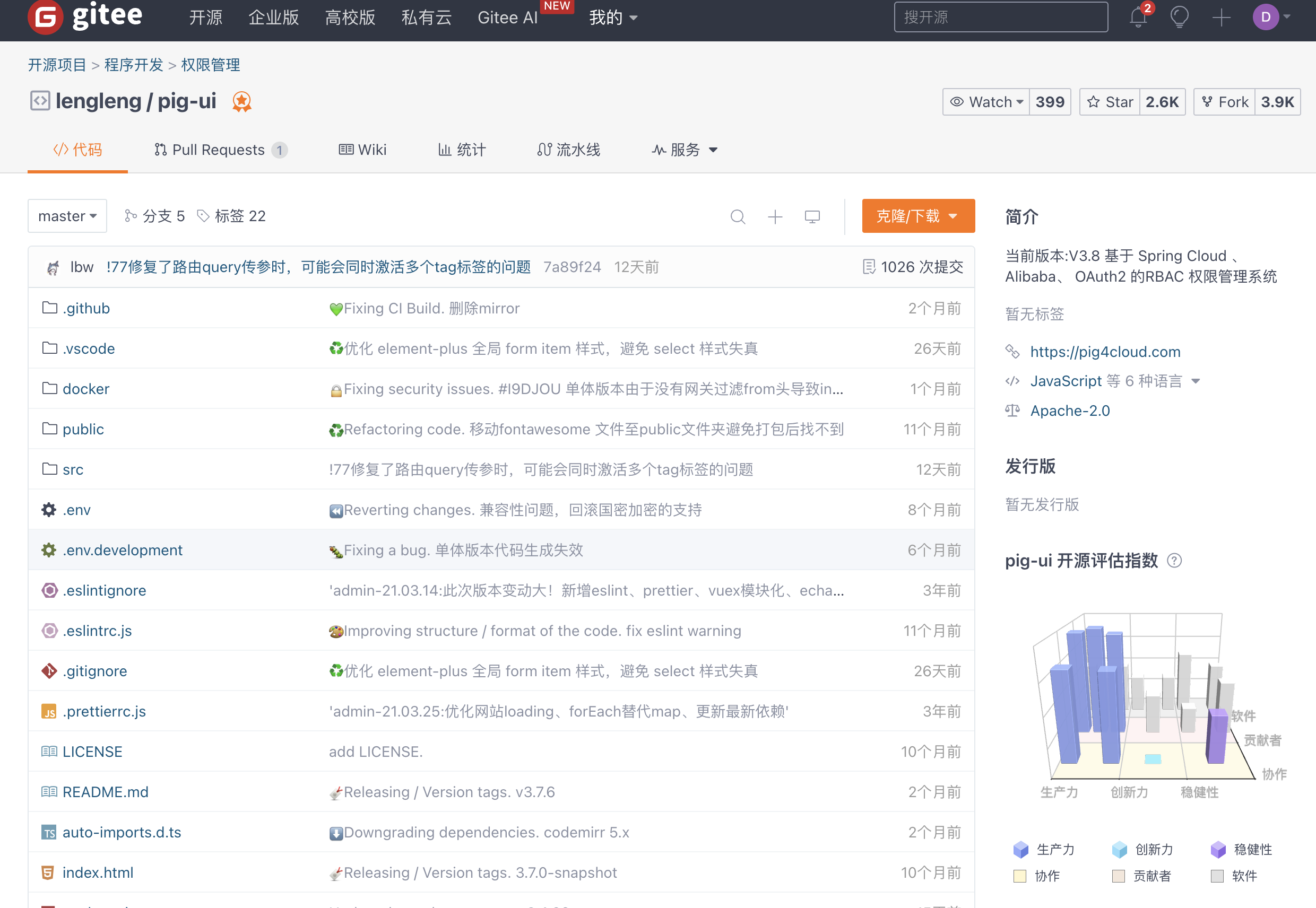1316x908 pixels.
Task: Open 1026 次提交 commit history
Action: 912,267
